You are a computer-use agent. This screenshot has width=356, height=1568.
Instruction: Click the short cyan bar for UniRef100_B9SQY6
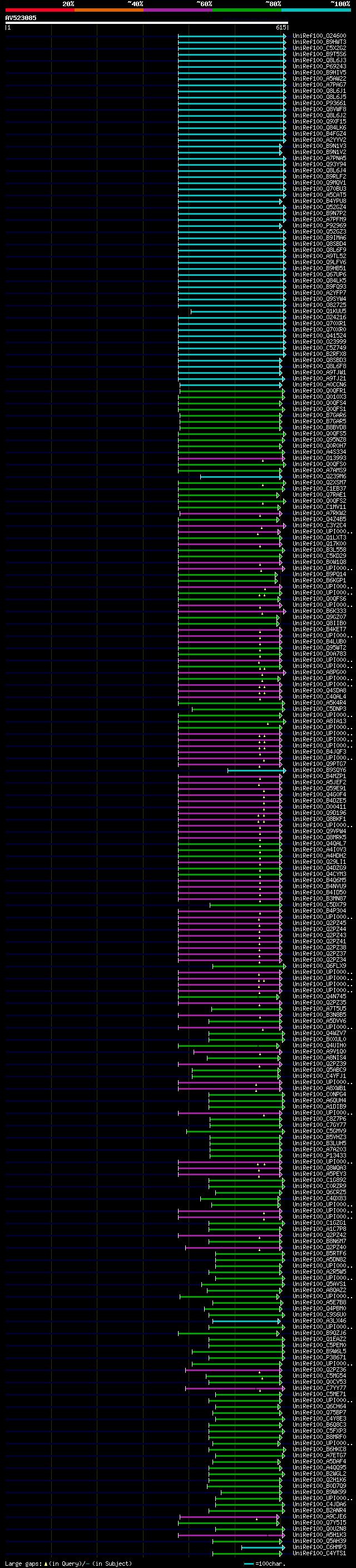click(x=257, y=770)
